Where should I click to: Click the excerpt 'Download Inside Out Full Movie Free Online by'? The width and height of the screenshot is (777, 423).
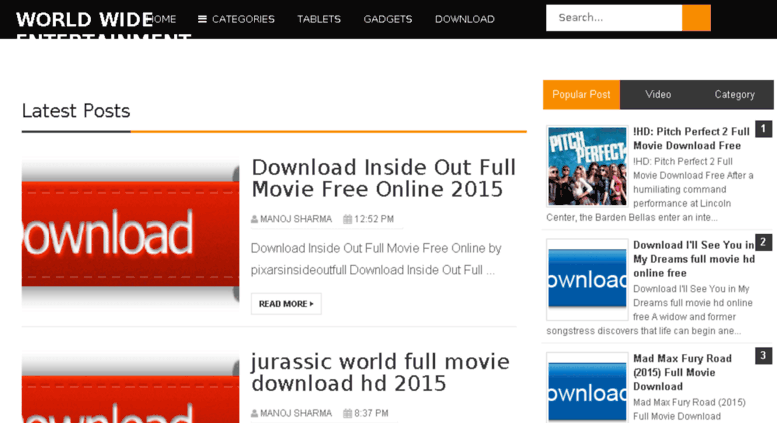(x=376, y=248)
